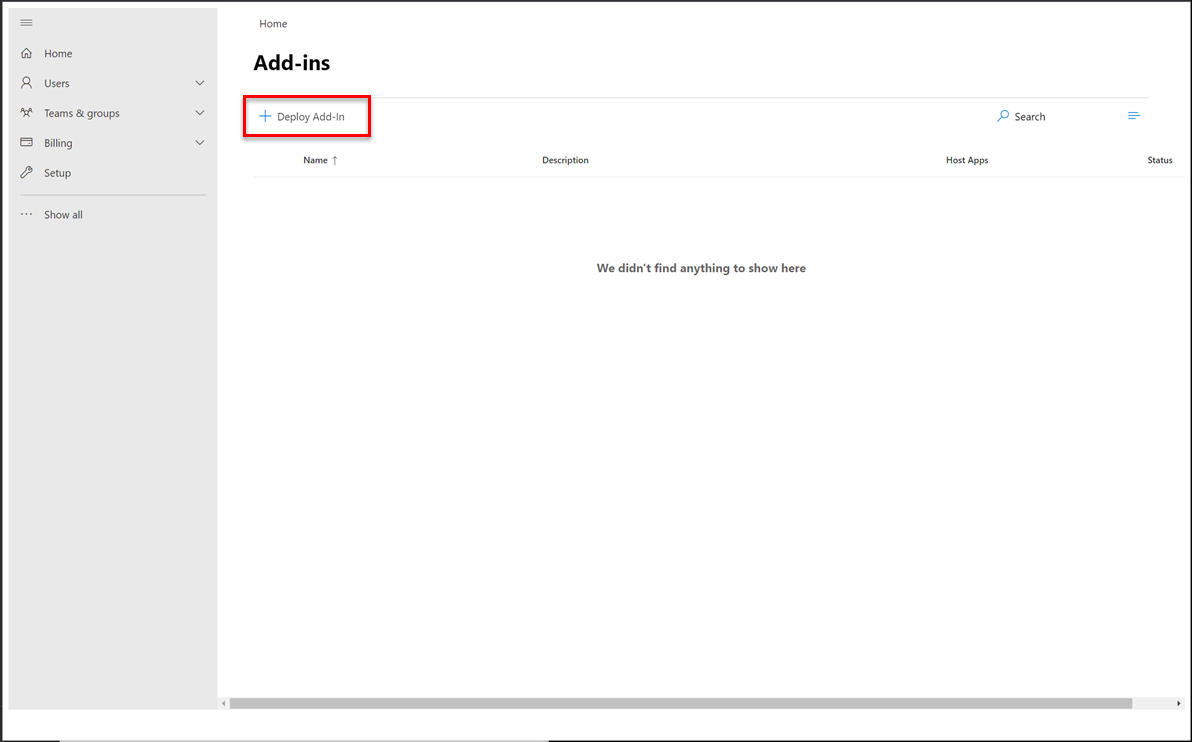Open Setup in the sidebar
This screenshot has height=742, width=1192.
click(58, 173)
